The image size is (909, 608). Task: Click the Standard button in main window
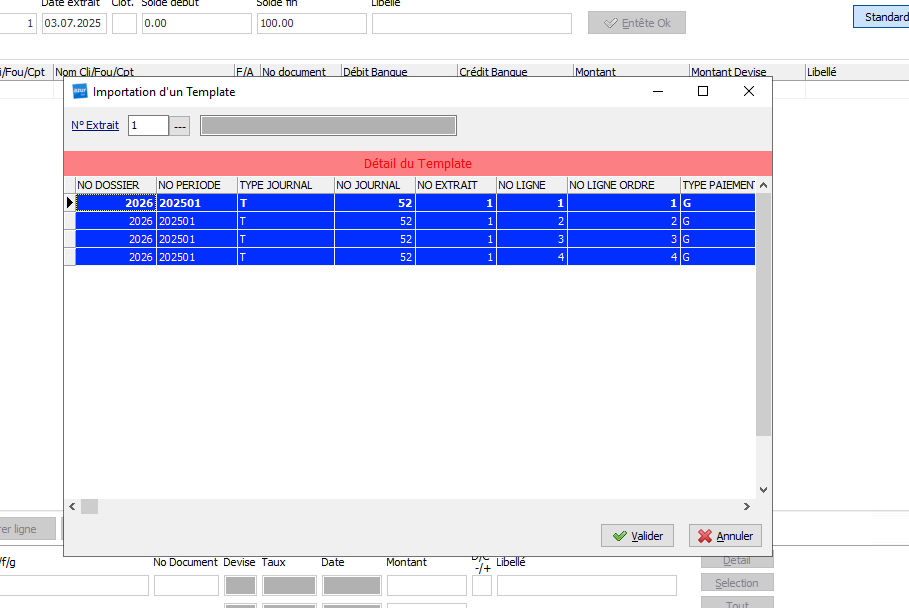click(882, 17)
